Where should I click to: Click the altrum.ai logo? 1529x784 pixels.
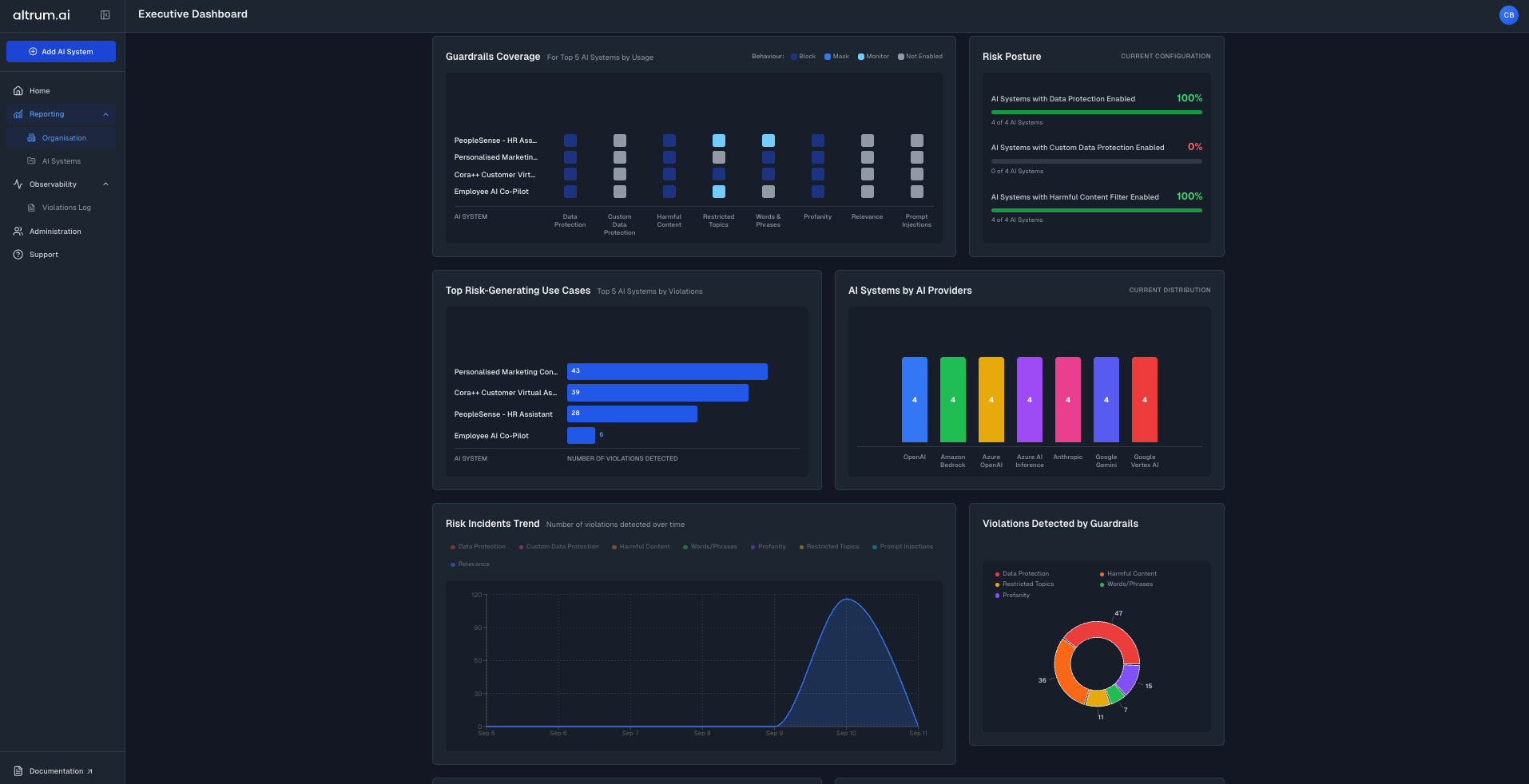[42, 15]
